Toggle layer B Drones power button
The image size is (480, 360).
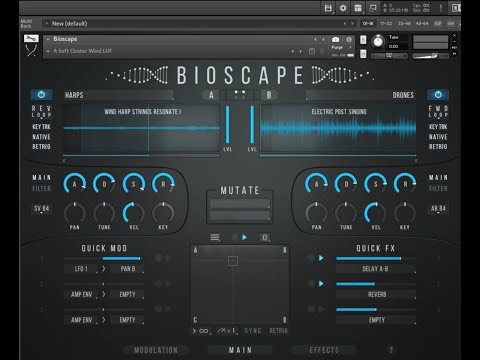click(438, 94)
